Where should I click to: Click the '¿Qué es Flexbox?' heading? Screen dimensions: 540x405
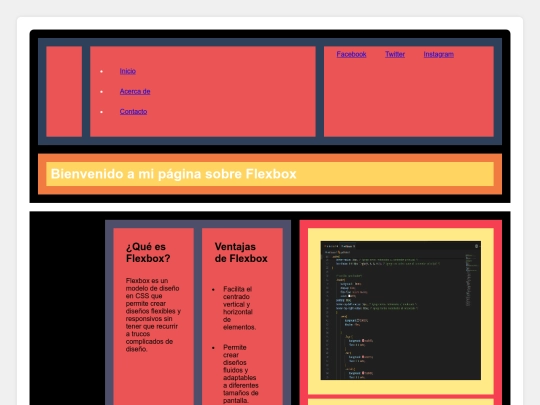tap(148, 252)
